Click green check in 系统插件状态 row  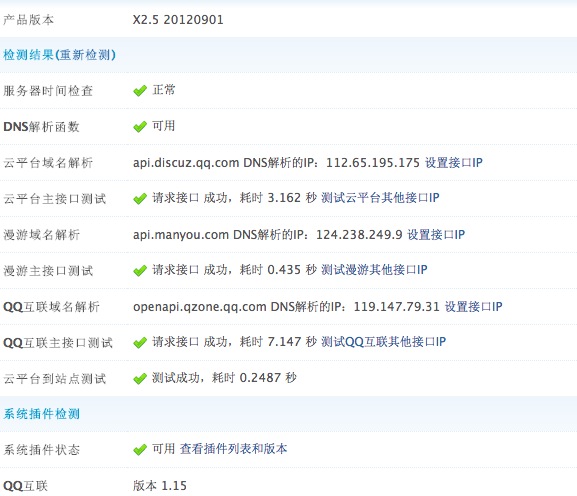pyautogui.click(x=140, y=450)
